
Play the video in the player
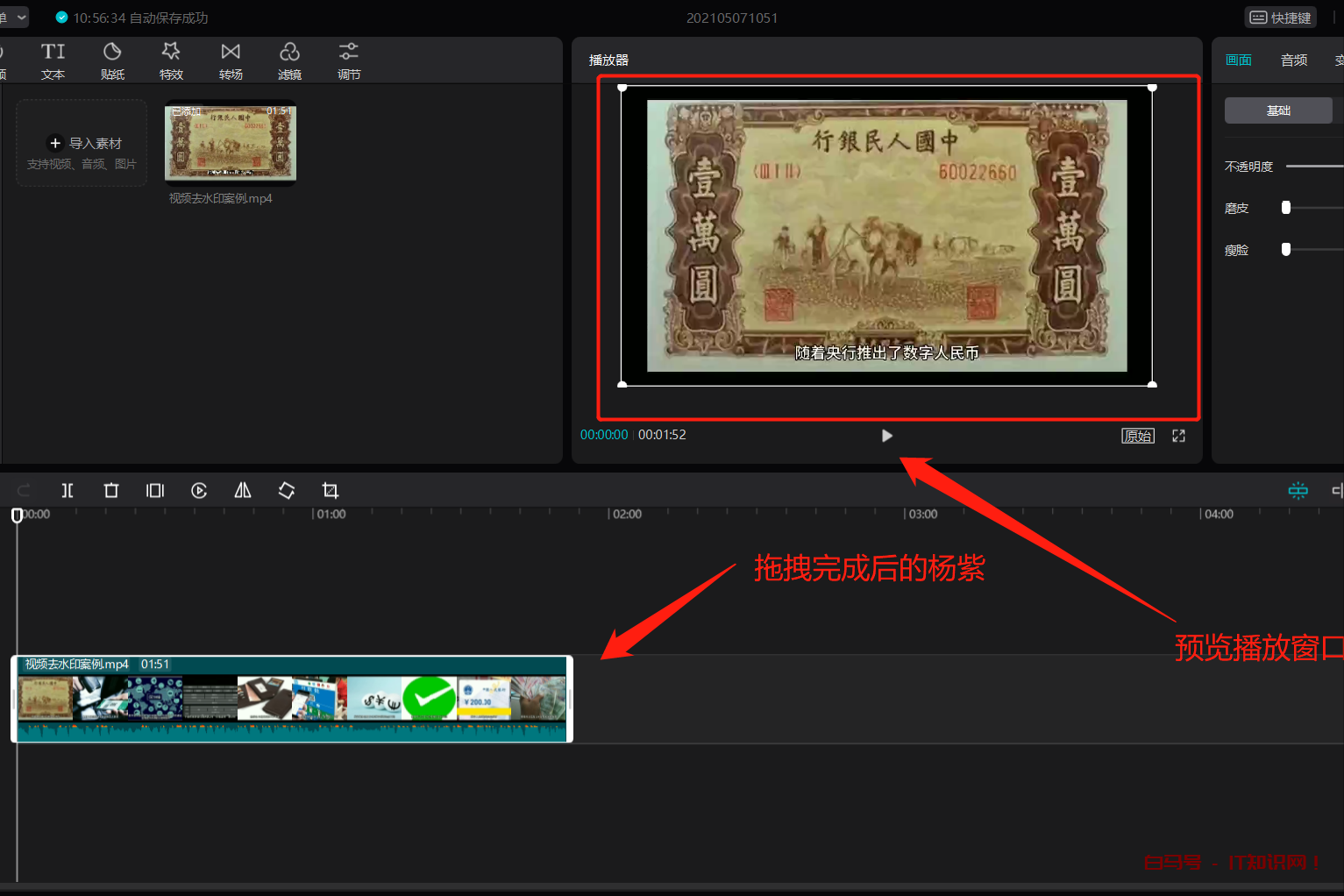tap(886, 436)
